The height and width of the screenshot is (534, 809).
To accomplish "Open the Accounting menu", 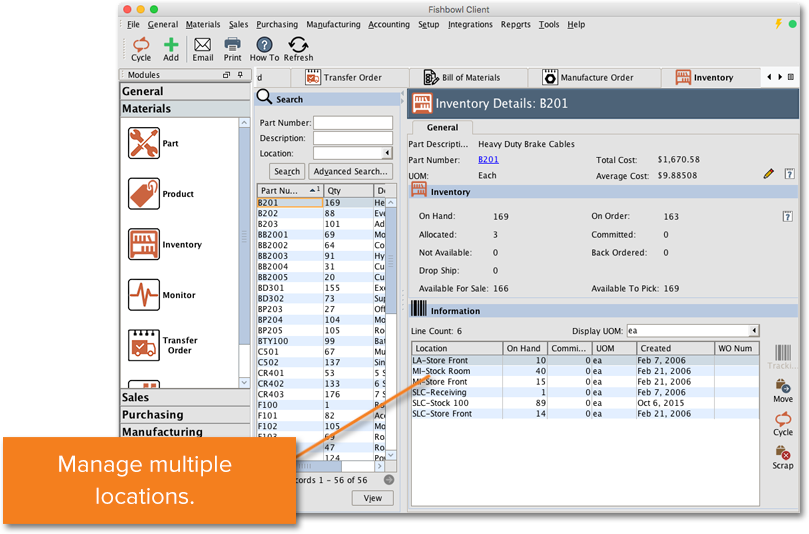I will coord(389,24).
